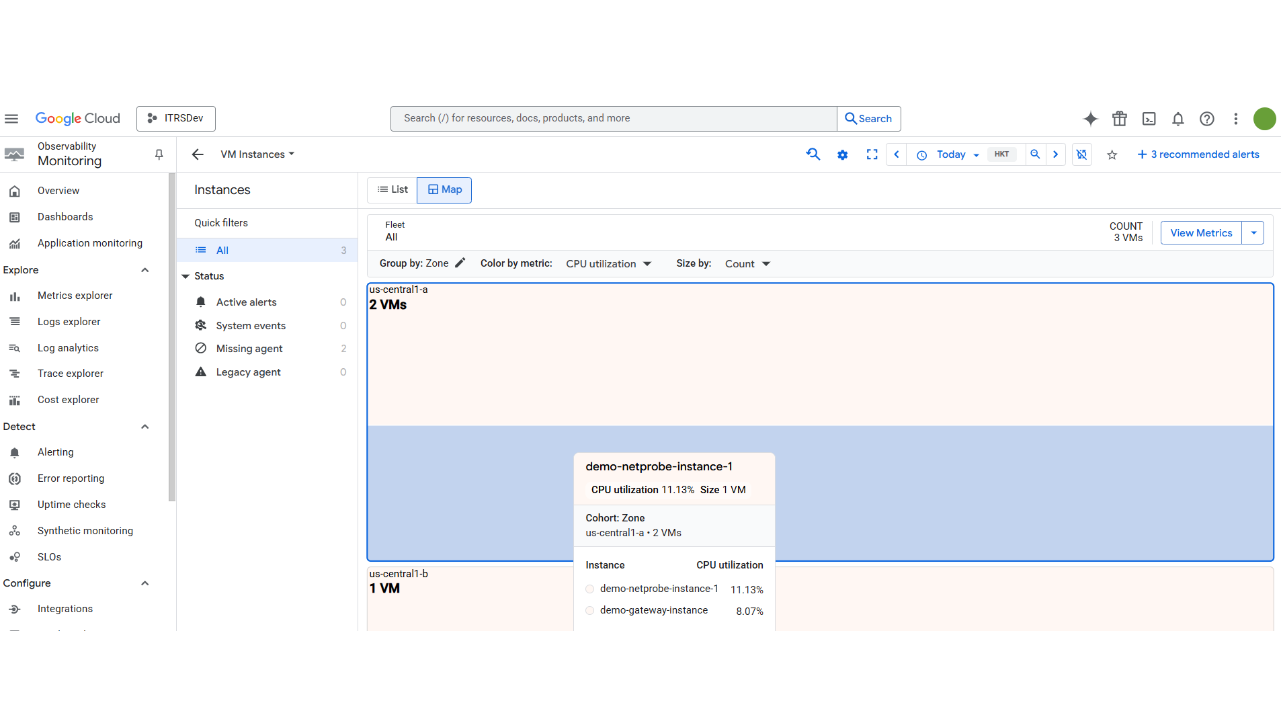Go back using the left arrow
The image size is (1281, 720).
(197, 154)
